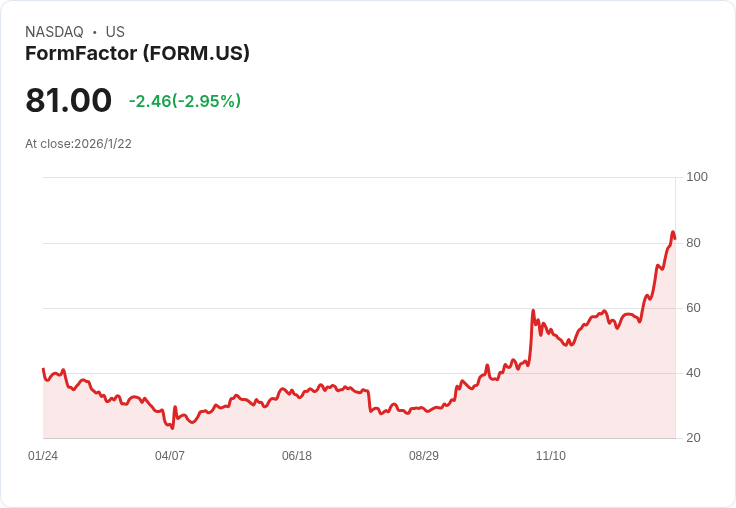The image size is (736, 508).
Task: Click the 01/24 date label
Action: (x=43, y=456)
